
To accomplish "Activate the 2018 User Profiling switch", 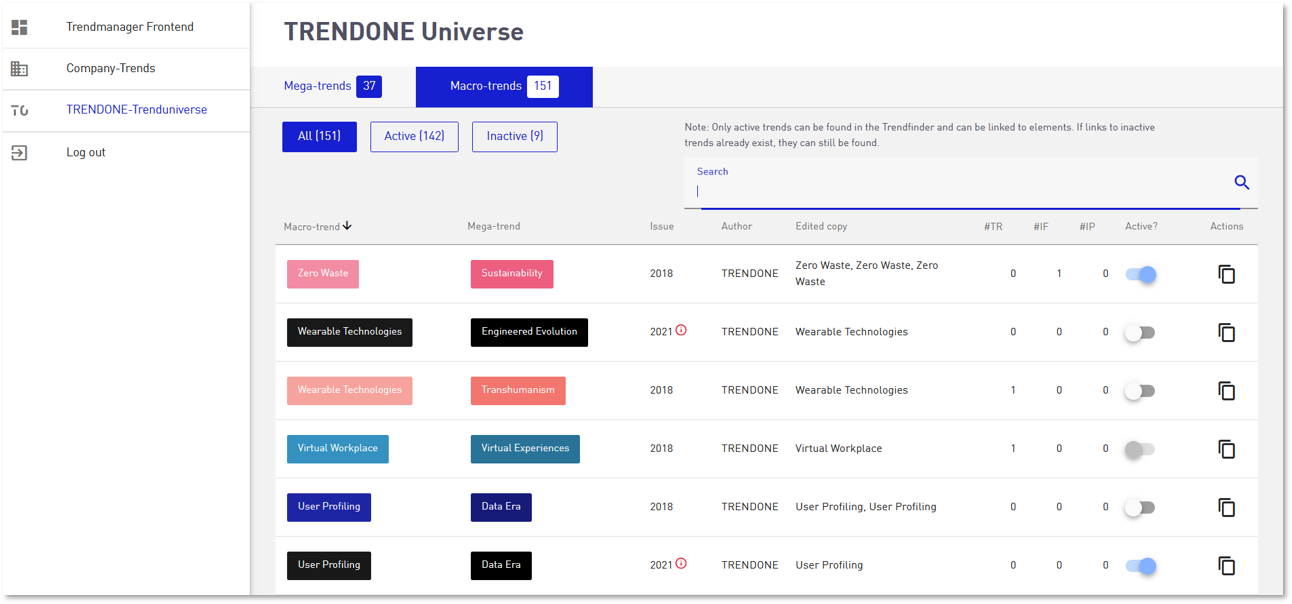I will coord(1140,508).
